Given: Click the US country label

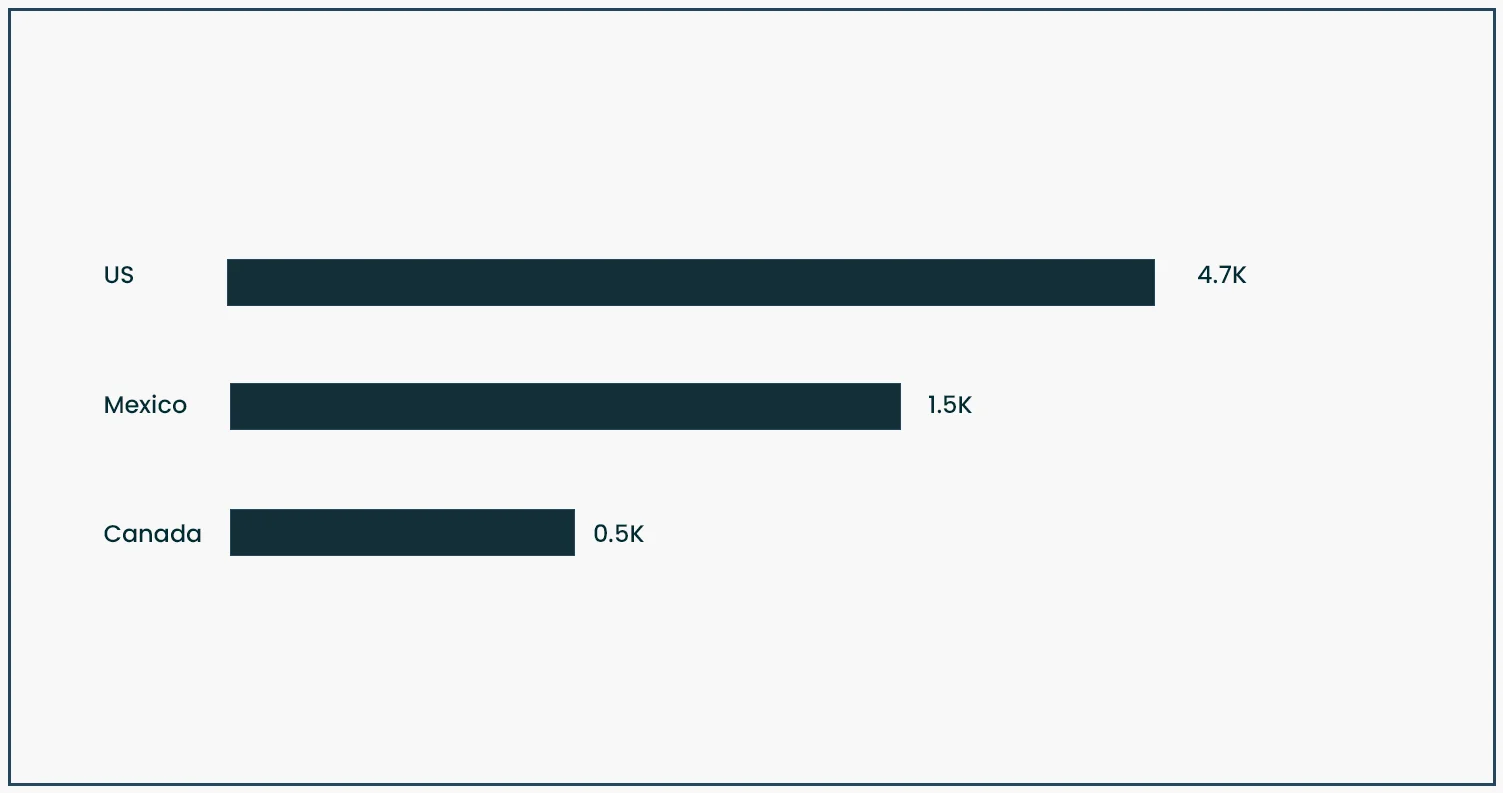Looking at the screenshot, I should 119,275.
